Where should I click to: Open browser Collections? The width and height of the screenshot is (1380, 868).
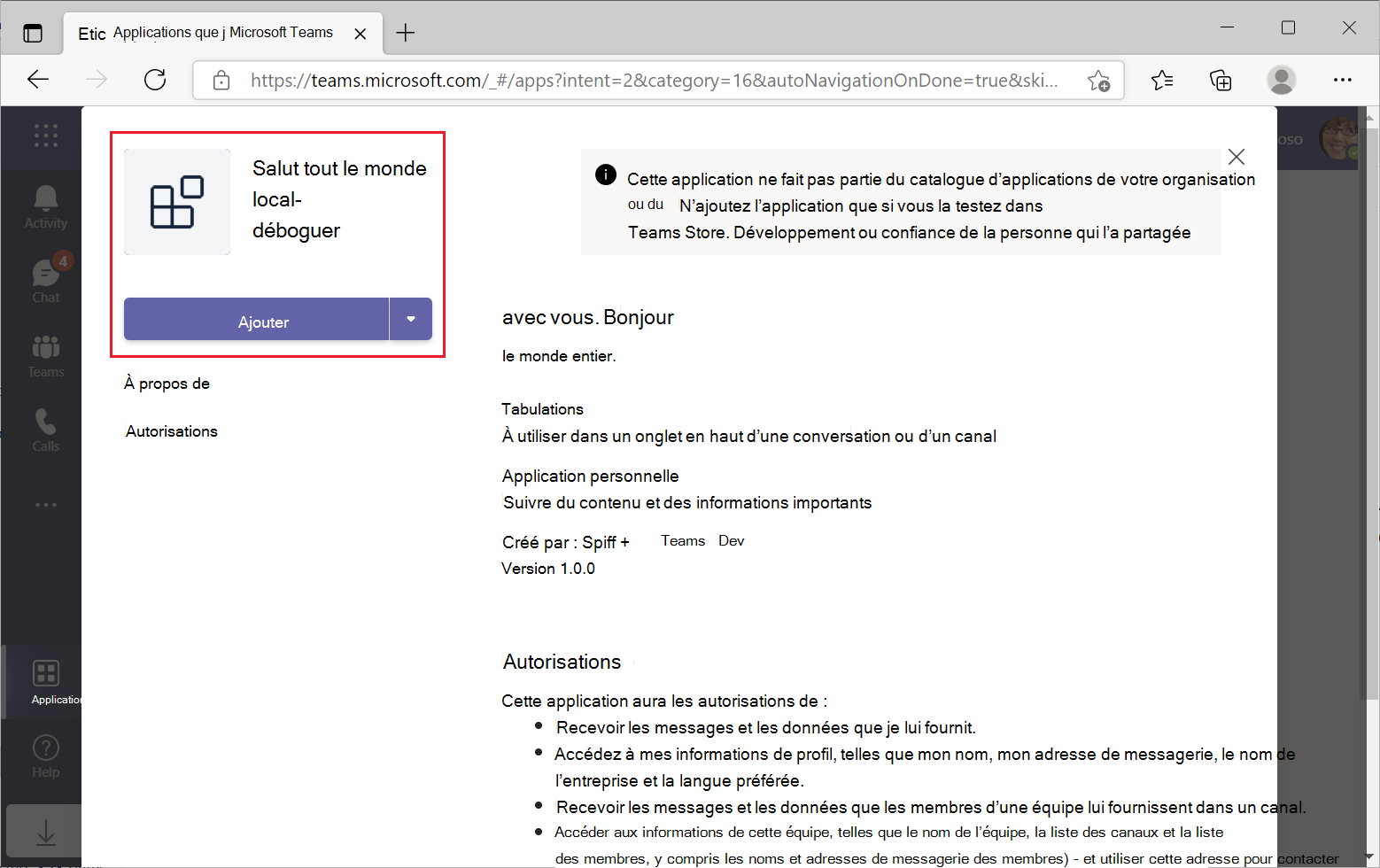[1221, 81]
